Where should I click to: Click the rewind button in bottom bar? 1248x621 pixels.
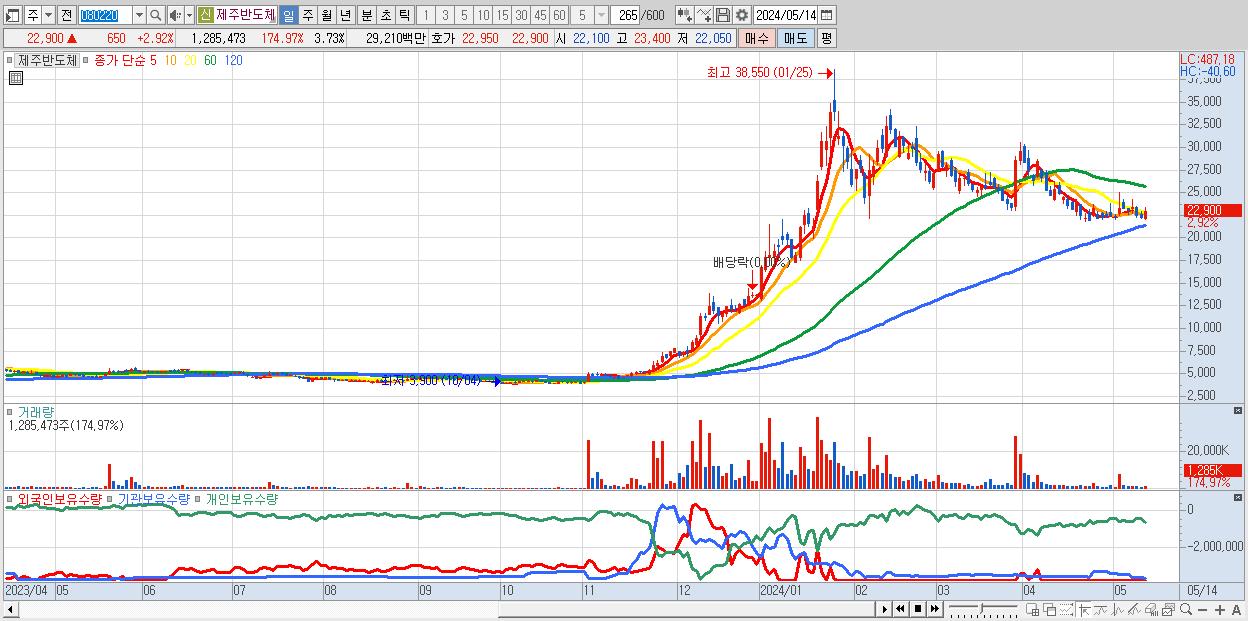[x=901, y=609]
